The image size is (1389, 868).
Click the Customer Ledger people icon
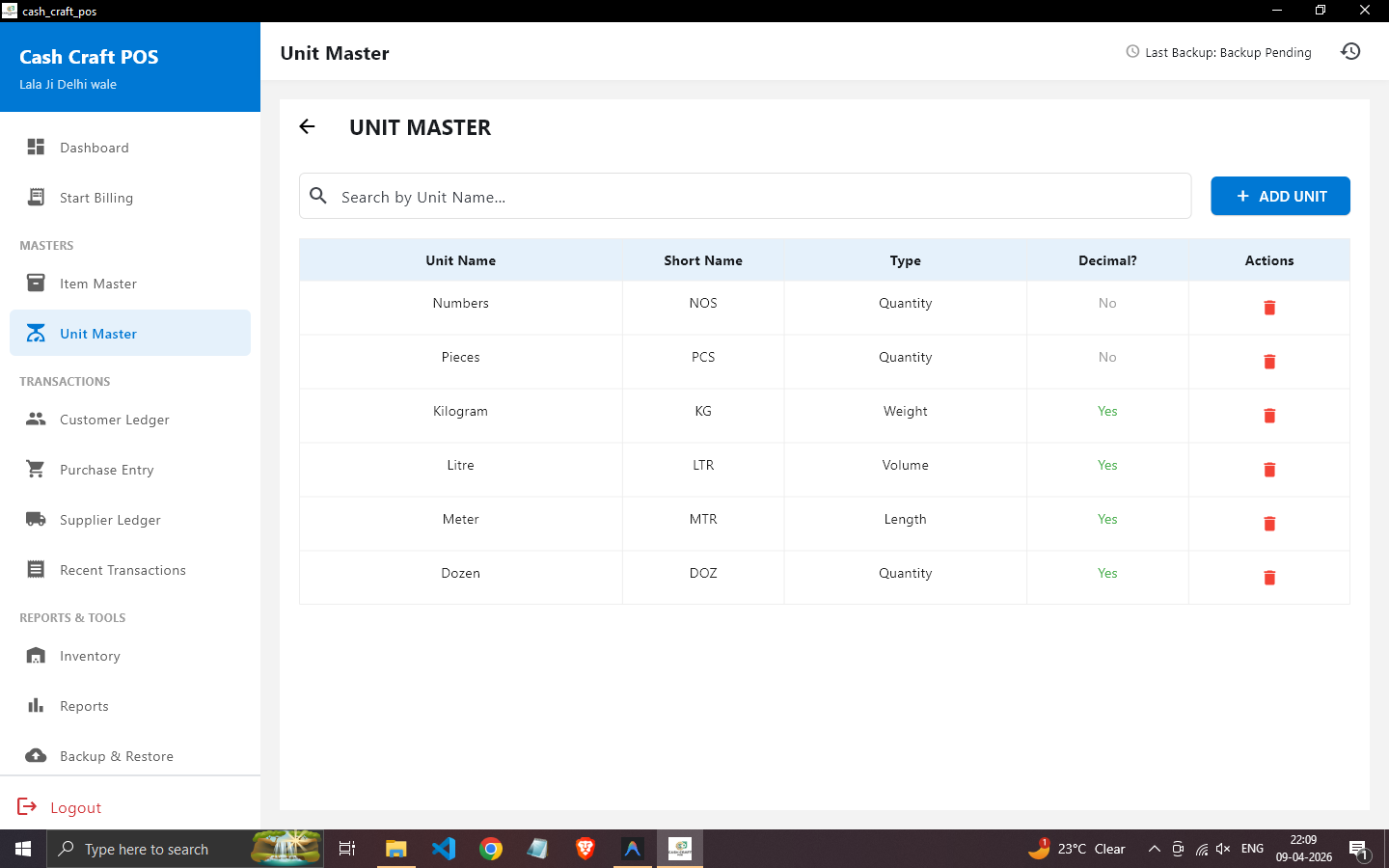36,419
